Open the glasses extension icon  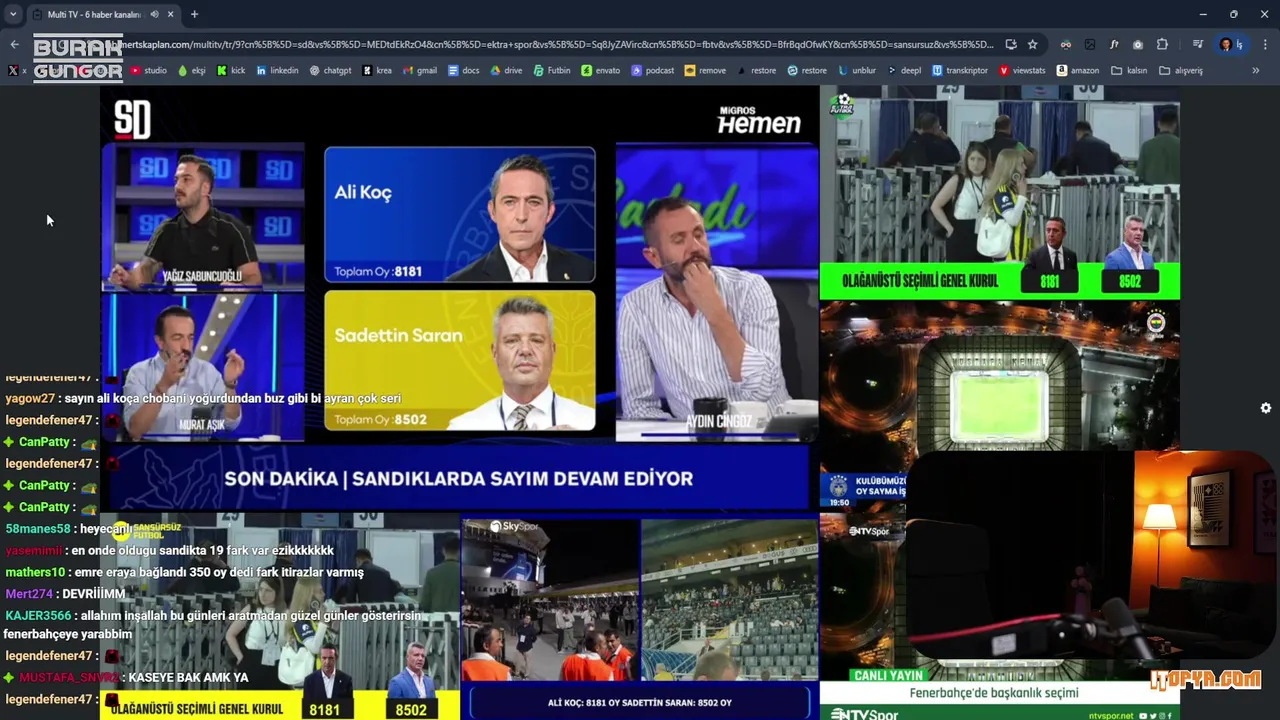point(1066,44)
